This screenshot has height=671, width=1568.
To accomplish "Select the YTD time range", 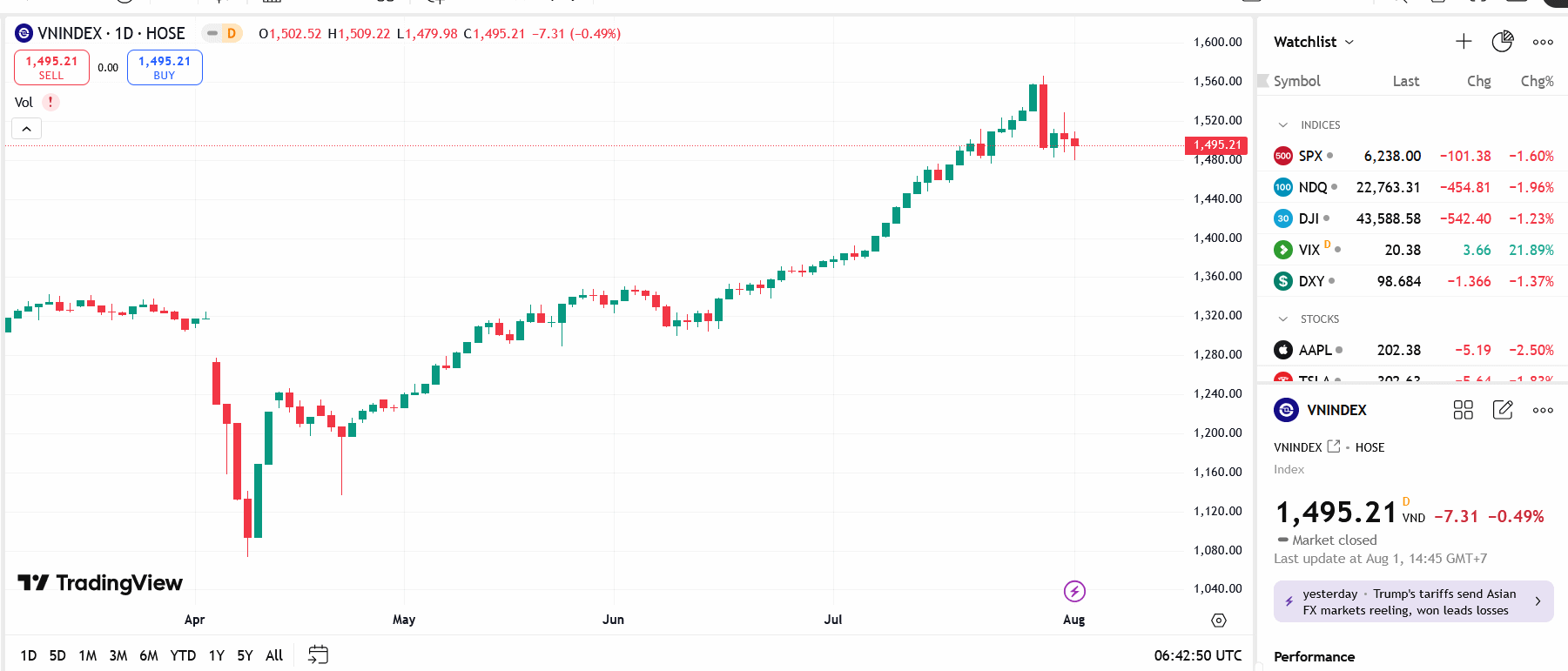I will click(x=183, y=655).
